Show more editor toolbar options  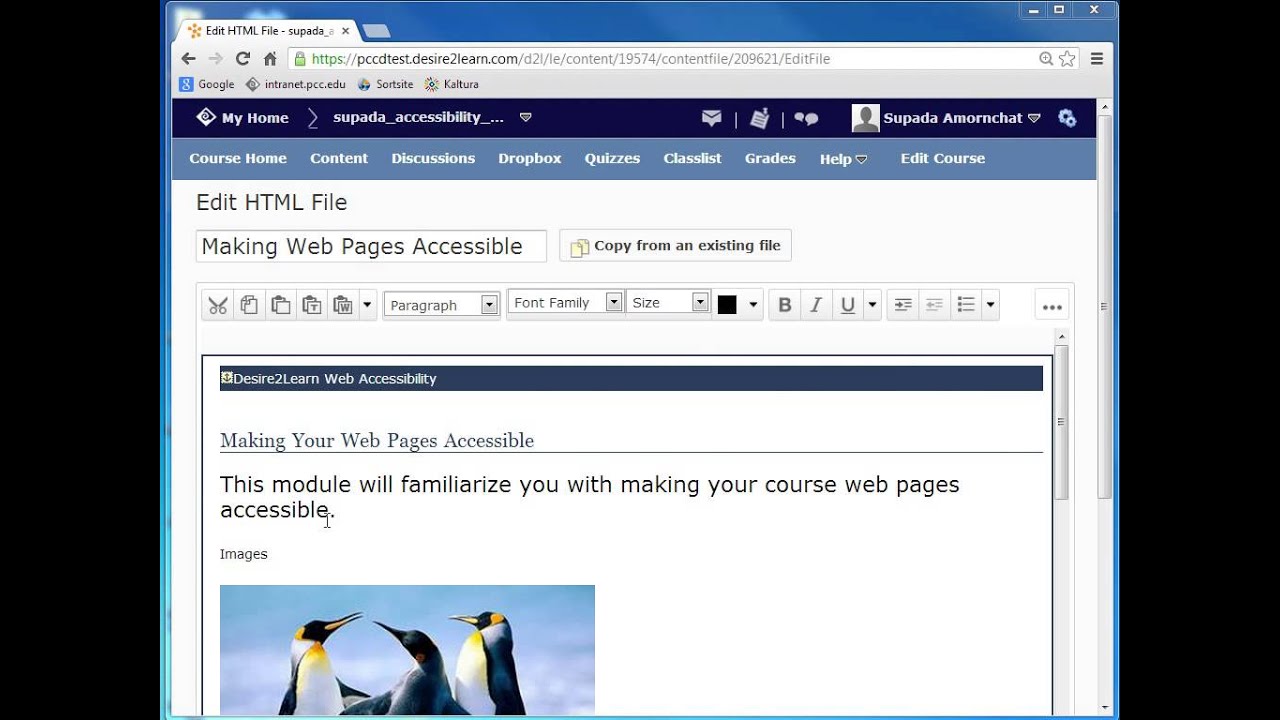[x=1052, y=307]
